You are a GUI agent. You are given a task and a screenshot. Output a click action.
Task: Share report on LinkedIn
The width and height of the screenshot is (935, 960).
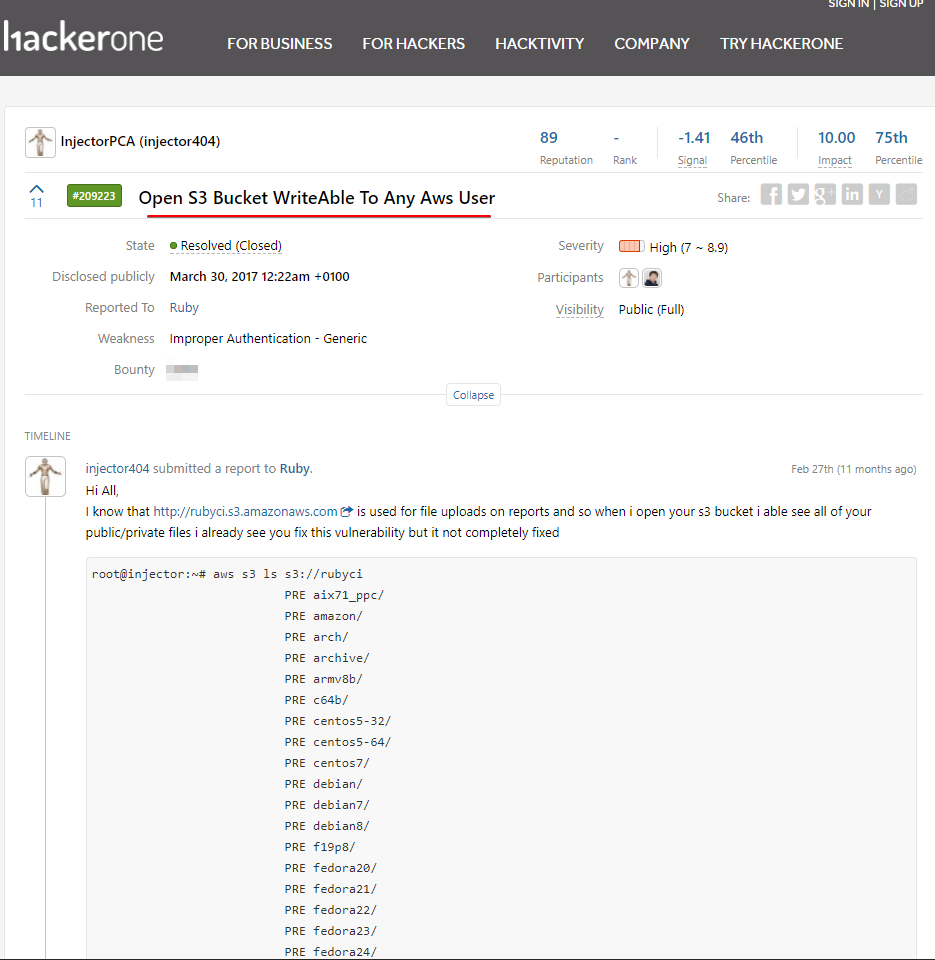(852, 195)
